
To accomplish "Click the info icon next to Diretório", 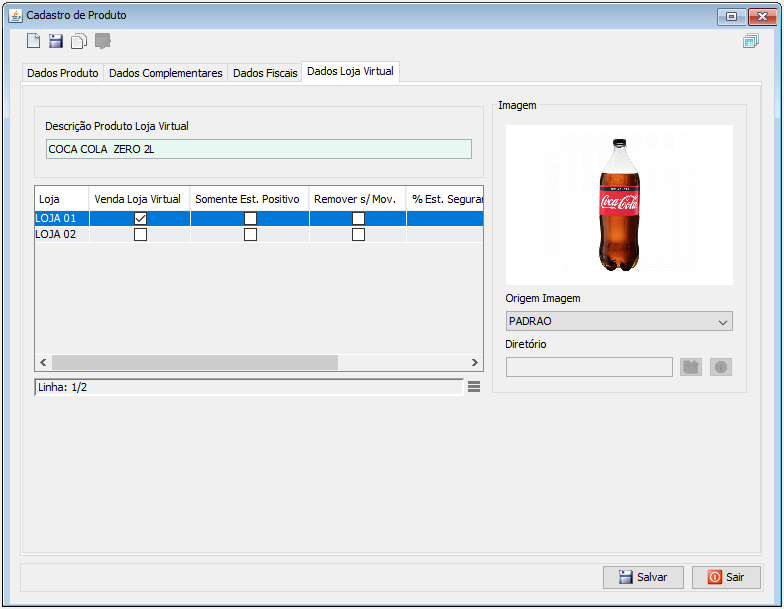I will tap(721, 367).
